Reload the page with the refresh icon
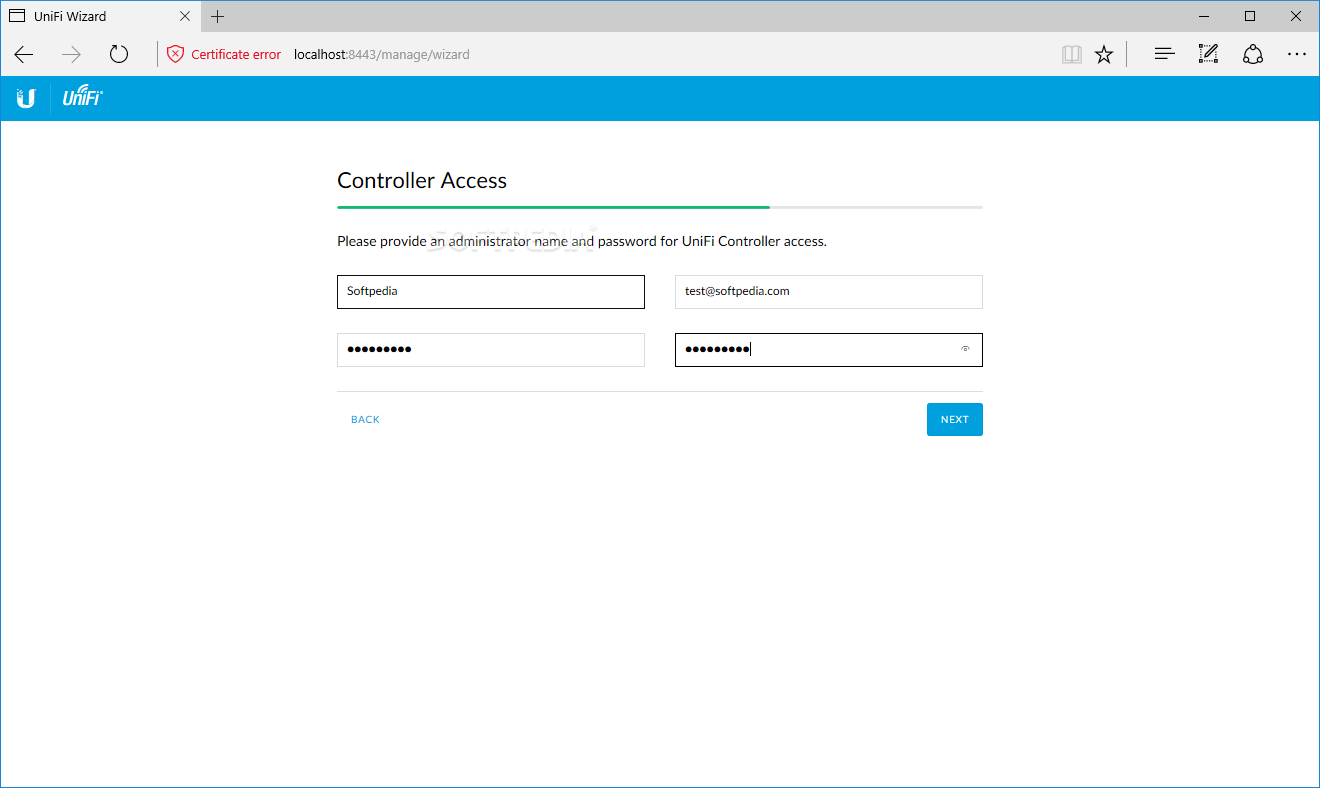Viewport: 1320px width, 788px height. click(x=119, y=54)
